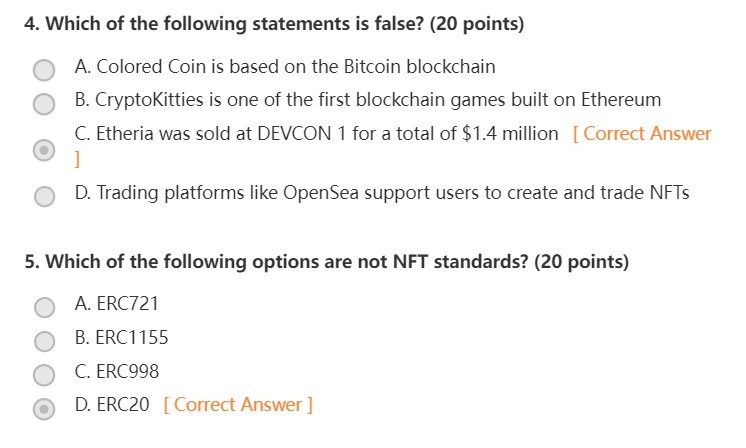Click the 'C. ERC998' option label
Viewport: 746px width, 448px height.
pyautogui.click(x=117, y=371)
